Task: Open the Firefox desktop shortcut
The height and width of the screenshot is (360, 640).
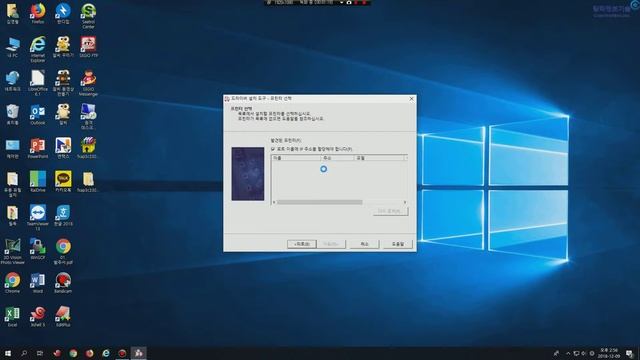Action: tap(38, 13)
